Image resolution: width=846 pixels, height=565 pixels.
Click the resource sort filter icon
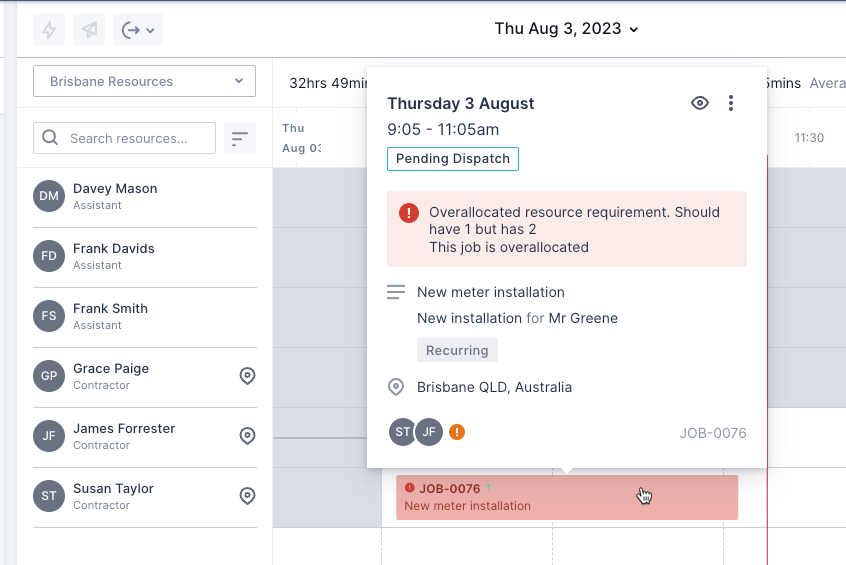click(239, 138)
